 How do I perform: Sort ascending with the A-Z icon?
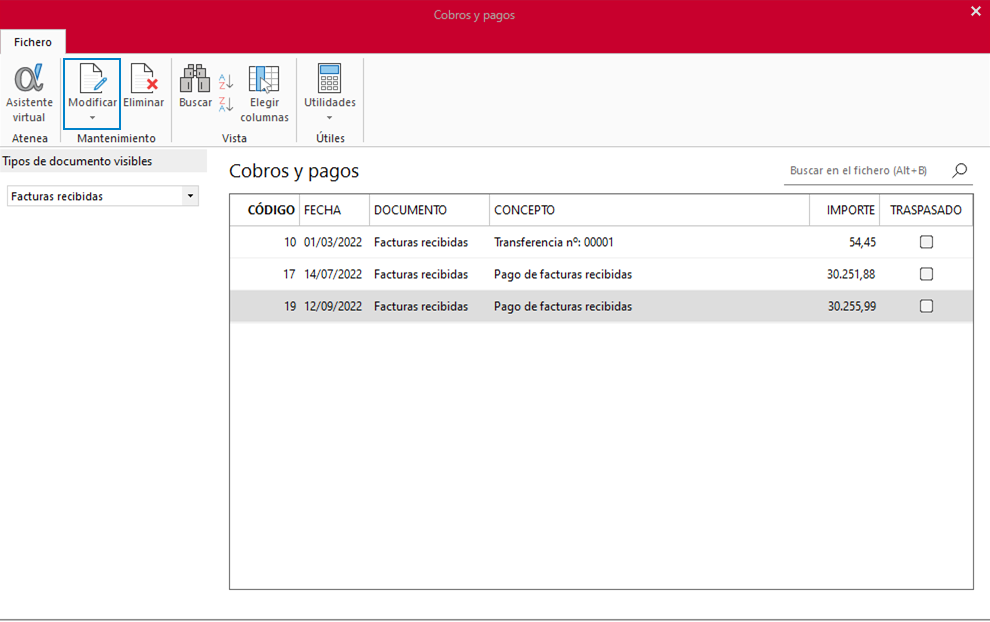click(226, 81)
